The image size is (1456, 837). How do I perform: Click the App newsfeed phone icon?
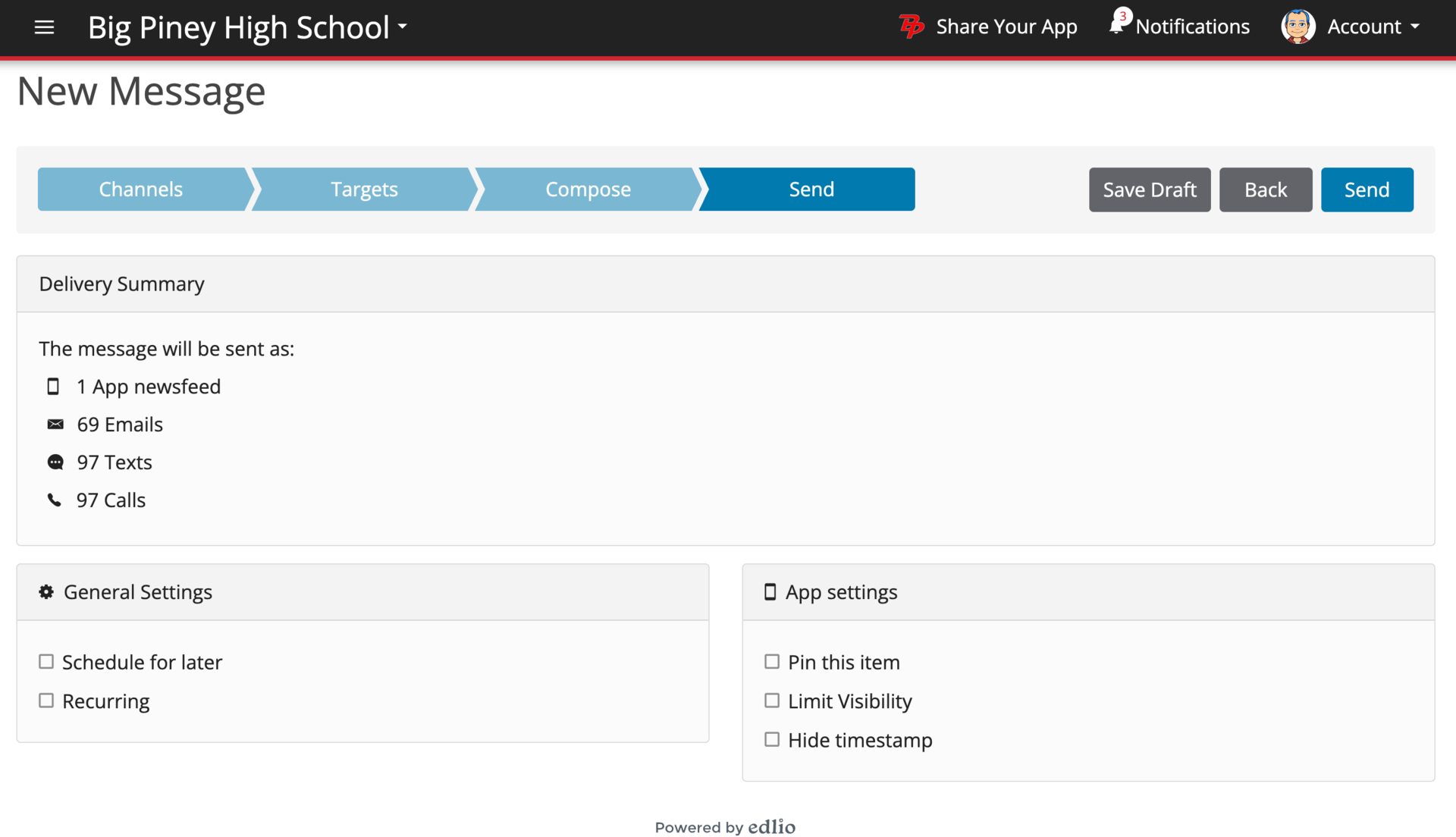click(53, 387)
